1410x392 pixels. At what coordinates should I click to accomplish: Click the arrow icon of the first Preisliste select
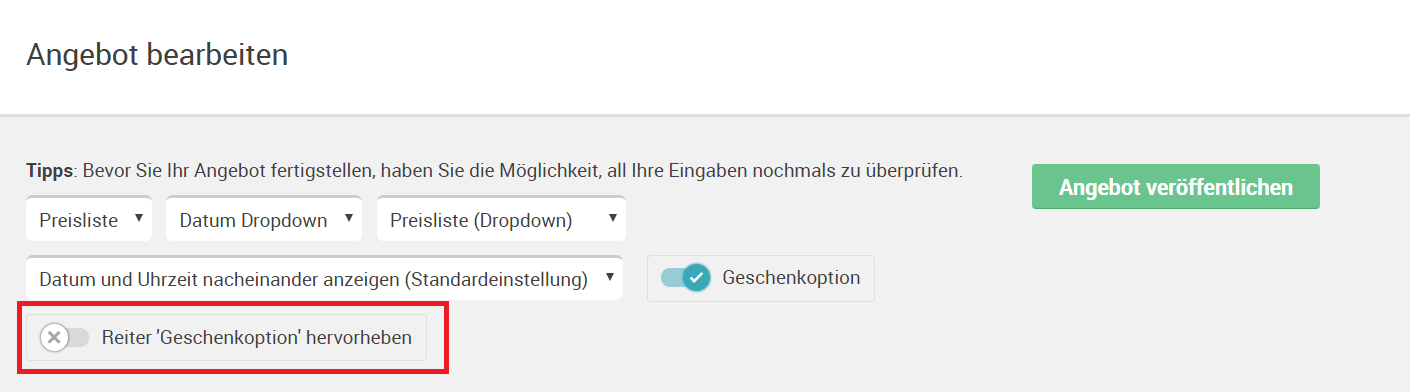pyautogui.click(x=138, y=218)
